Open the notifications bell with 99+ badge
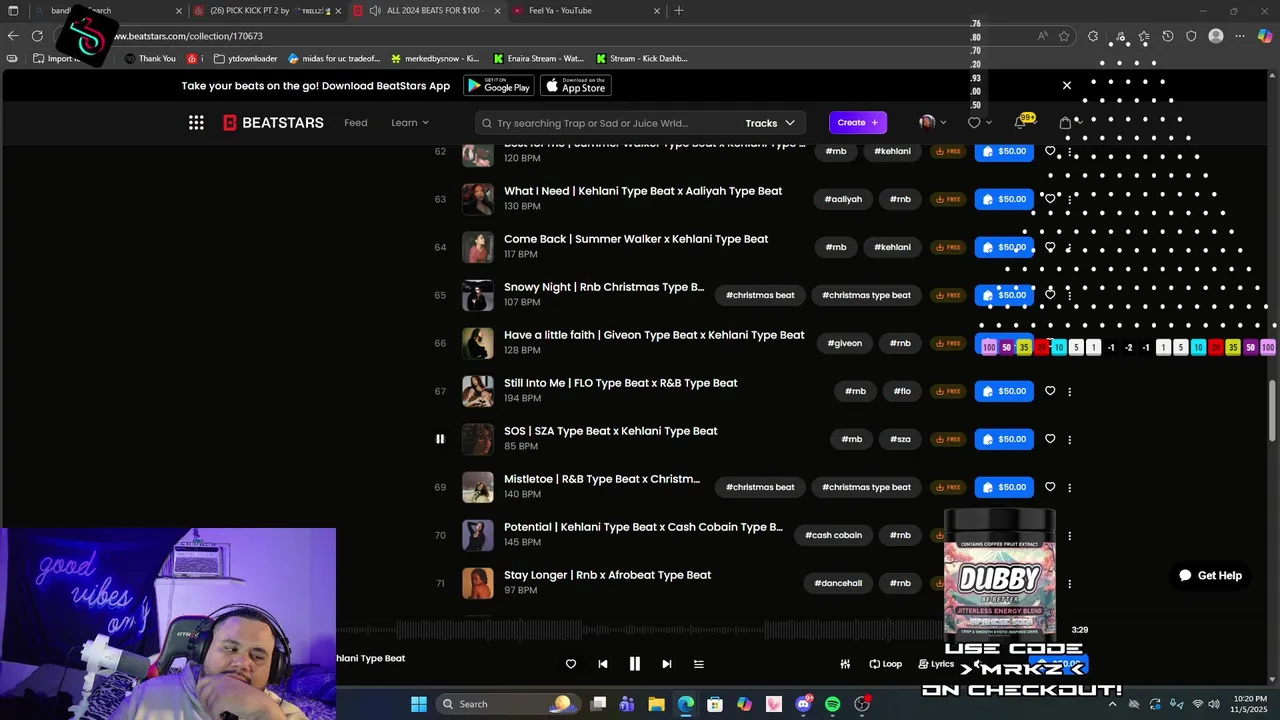Screen dimensions: 1280x720 (1021, 122)
